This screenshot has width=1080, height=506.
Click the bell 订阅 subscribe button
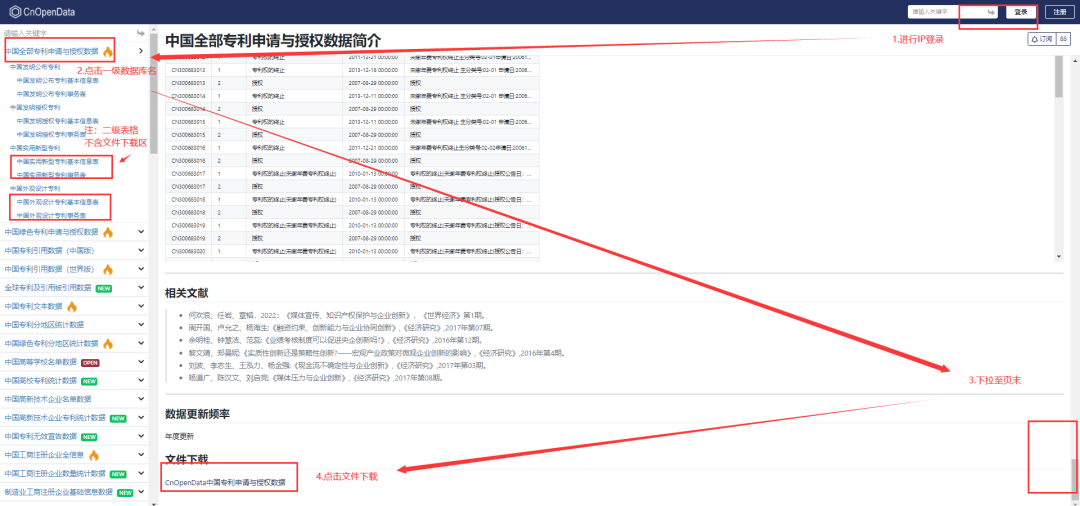(1041, 39)
